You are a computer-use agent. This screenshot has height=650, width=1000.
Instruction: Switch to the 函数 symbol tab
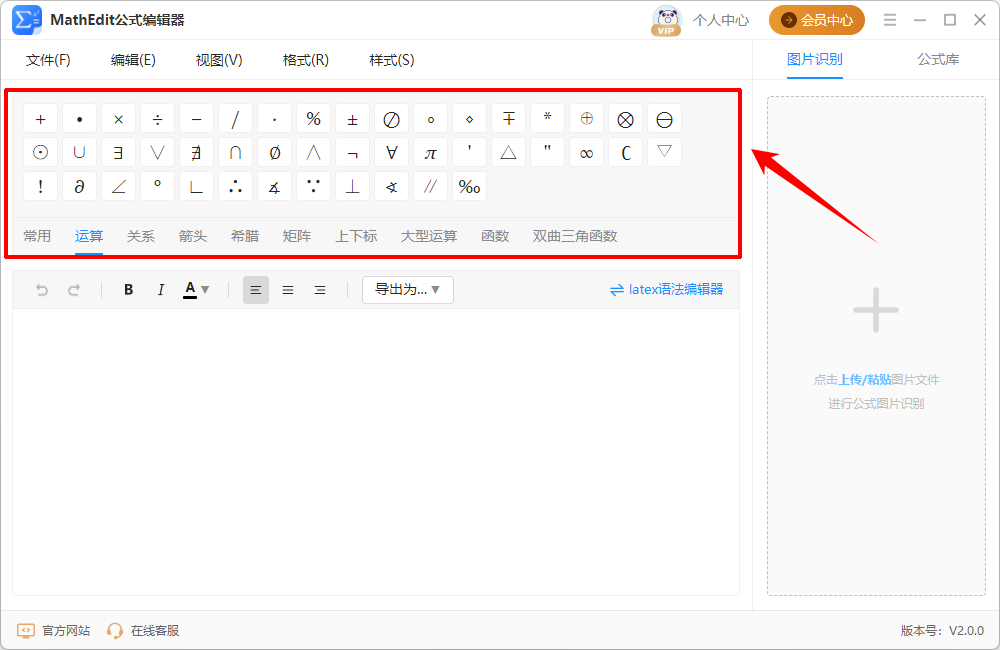click(x=496, y=236)
